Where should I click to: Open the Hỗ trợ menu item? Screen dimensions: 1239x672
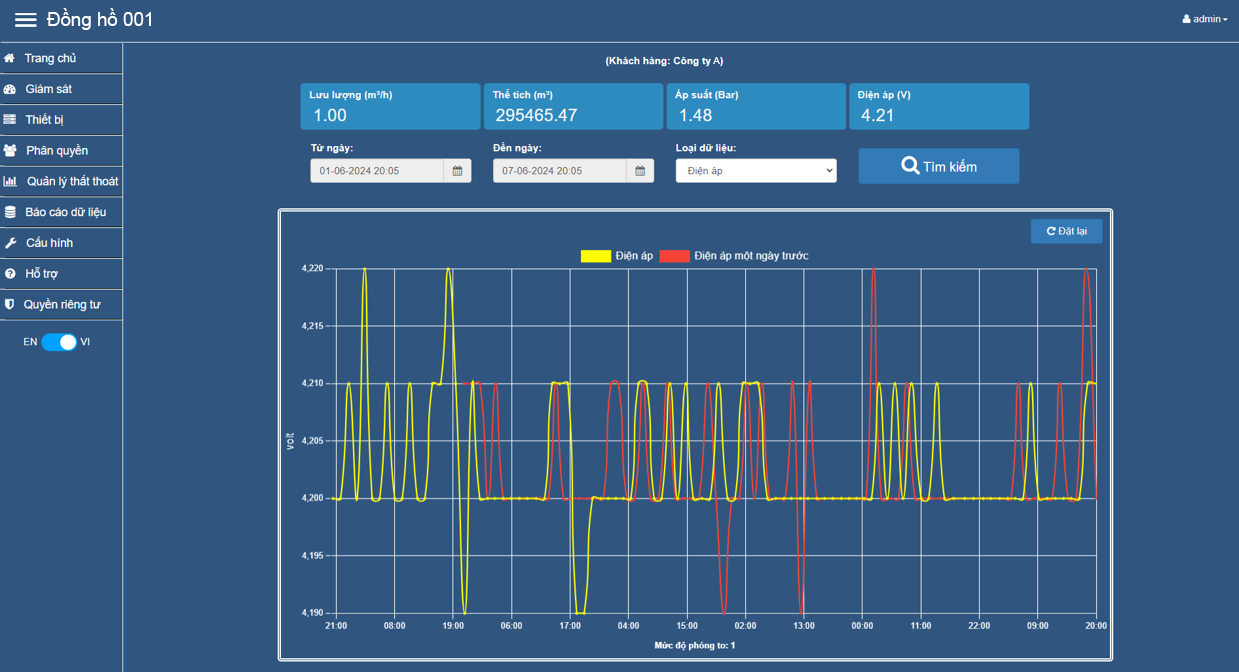pos(42,274)
